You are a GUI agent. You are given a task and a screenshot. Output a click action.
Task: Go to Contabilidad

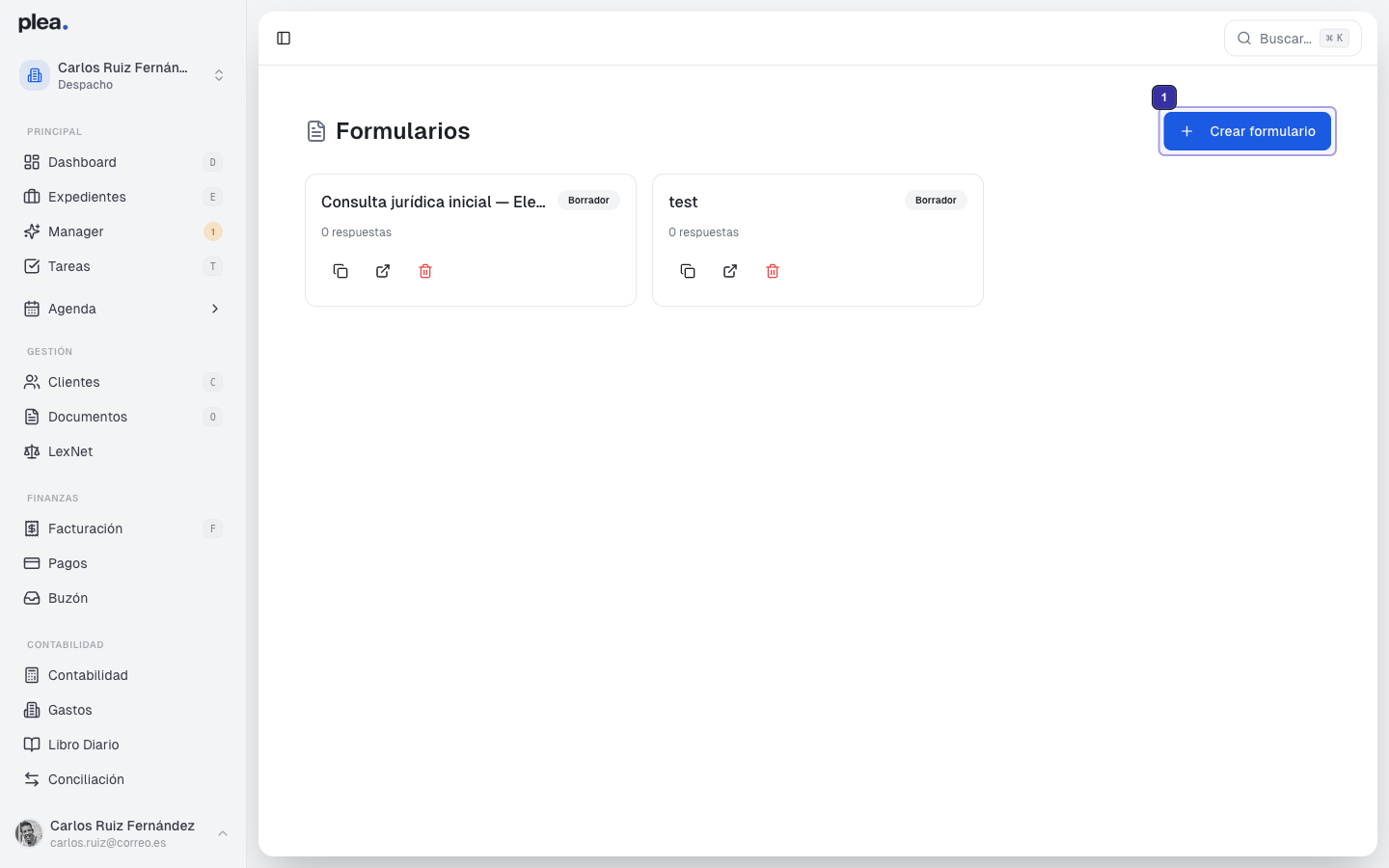[123, 675]
